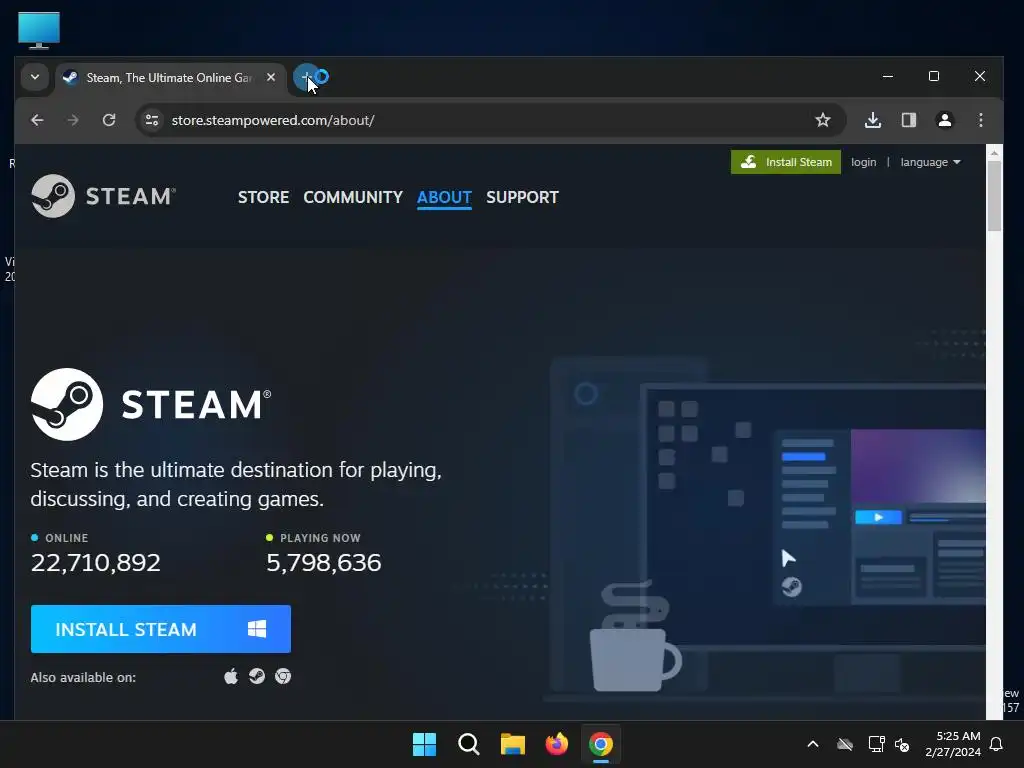Expand the language dropdown
This screenshot has height=768, width=1024.
pyautogui.click(x=931, y=162)
